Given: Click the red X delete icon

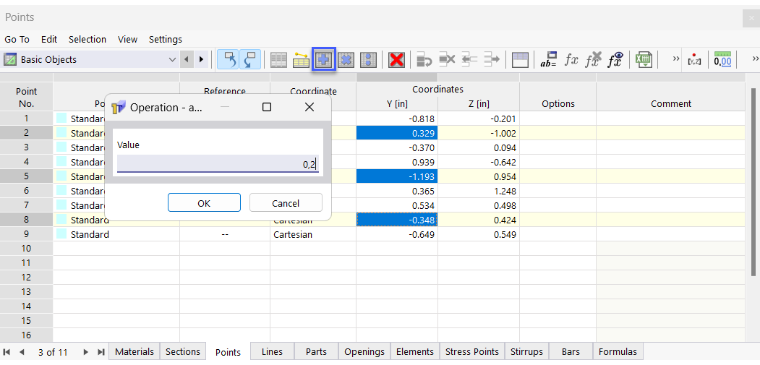Looking at the screenshot, I should [396, 60].
